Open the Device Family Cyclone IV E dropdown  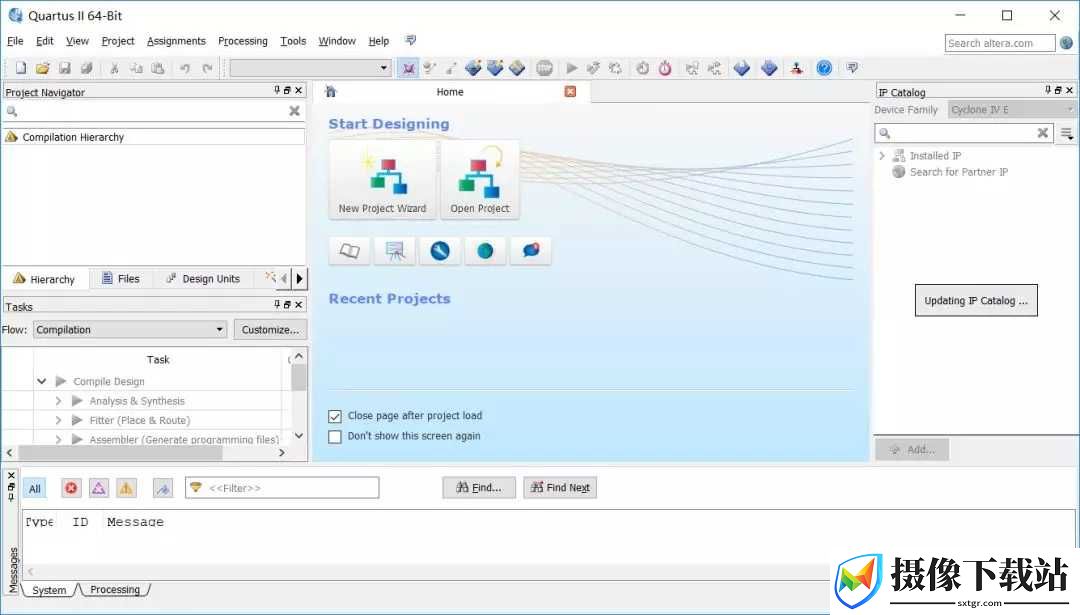point(1012,110)
